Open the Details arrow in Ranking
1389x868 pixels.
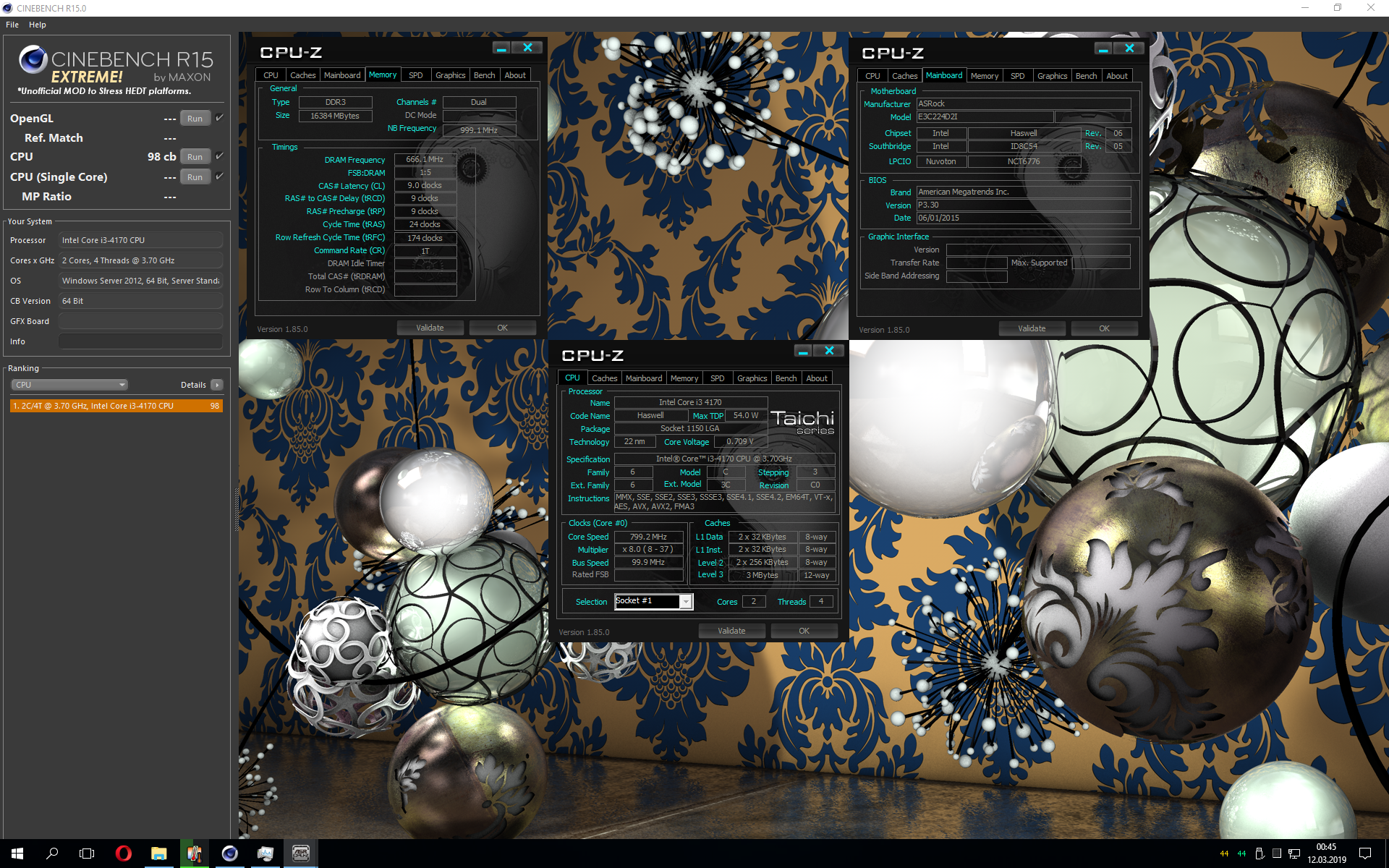[217, 385]
